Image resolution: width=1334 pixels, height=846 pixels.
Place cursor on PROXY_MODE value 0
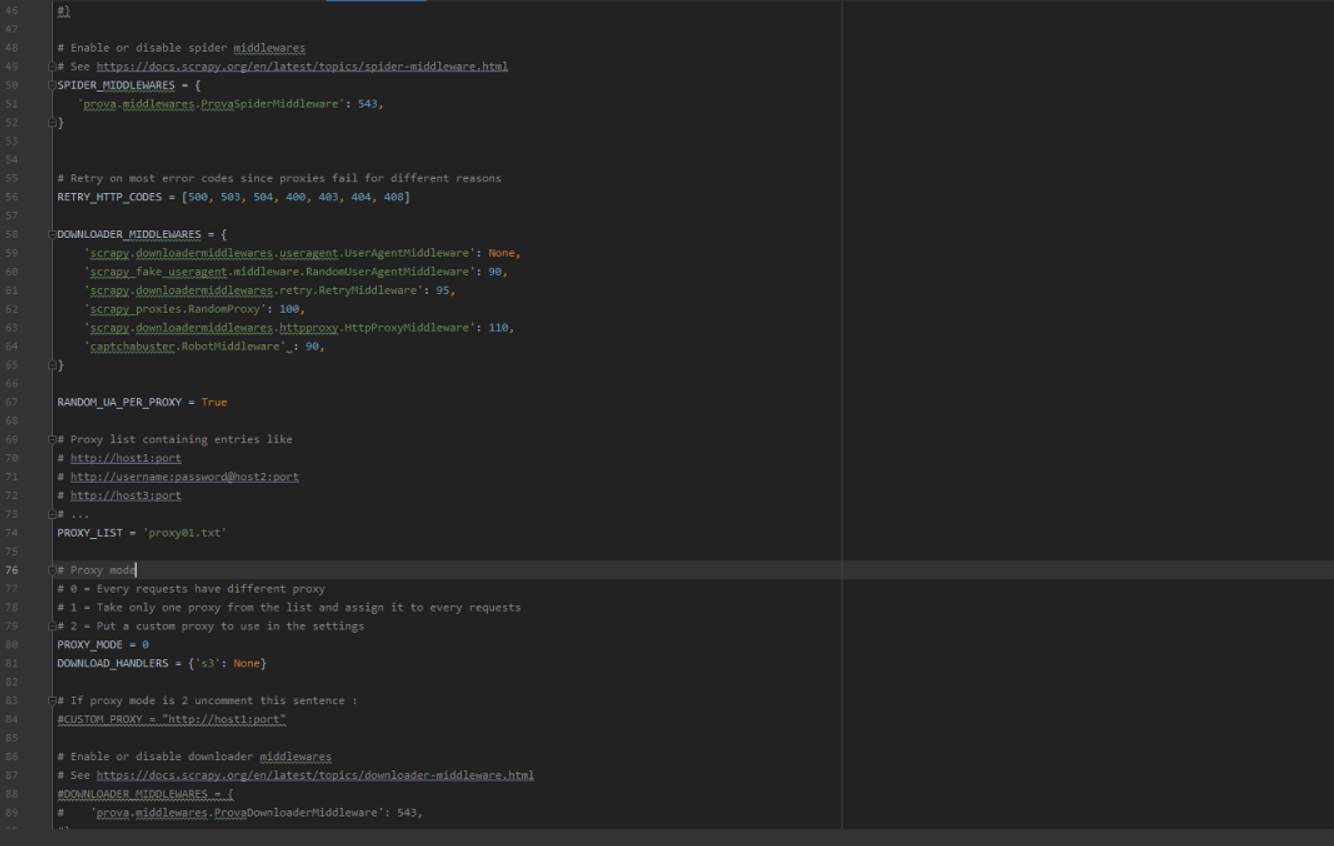145,645
